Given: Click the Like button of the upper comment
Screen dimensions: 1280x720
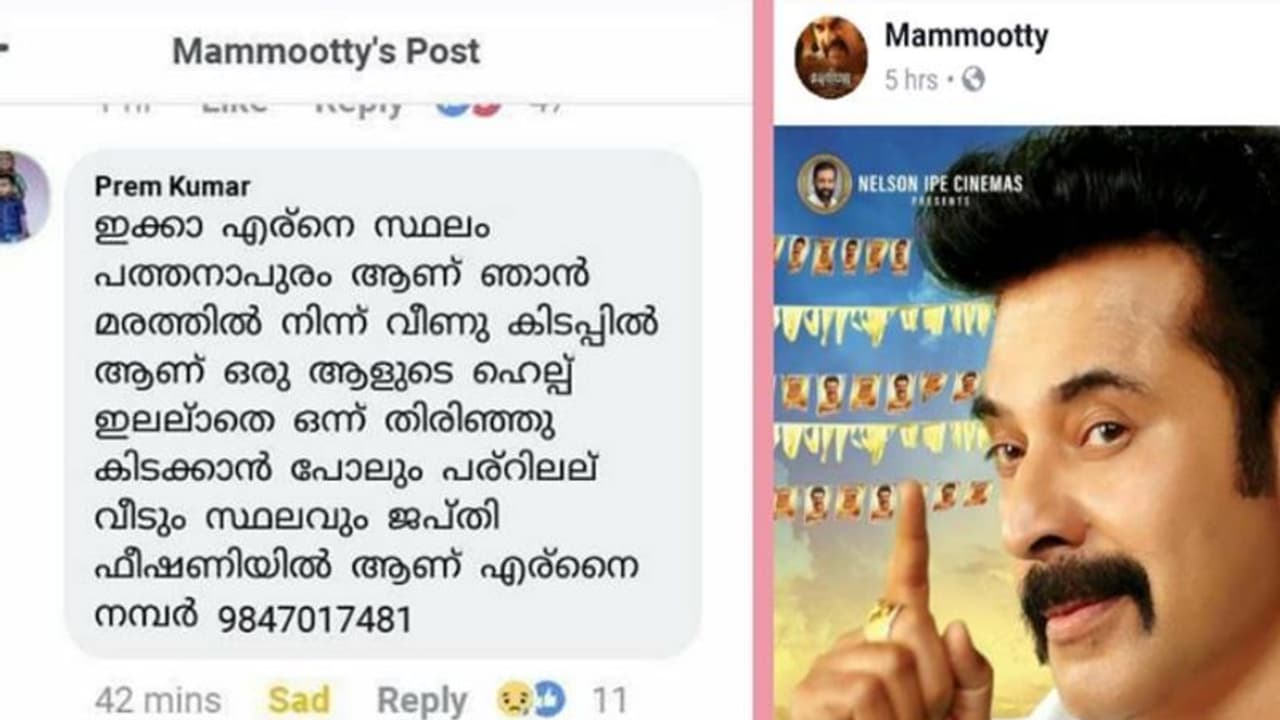Looking at the screenshot, I should point(234,104).
